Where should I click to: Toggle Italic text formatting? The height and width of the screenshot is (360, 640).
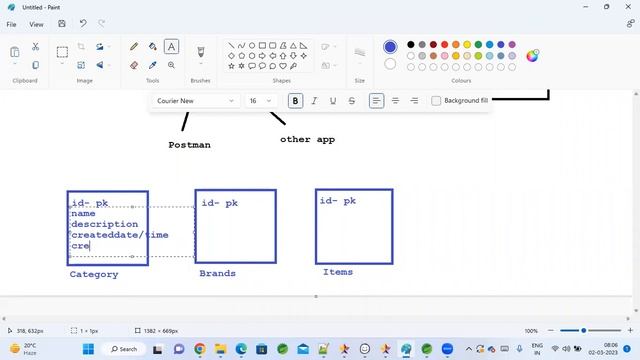314,101
